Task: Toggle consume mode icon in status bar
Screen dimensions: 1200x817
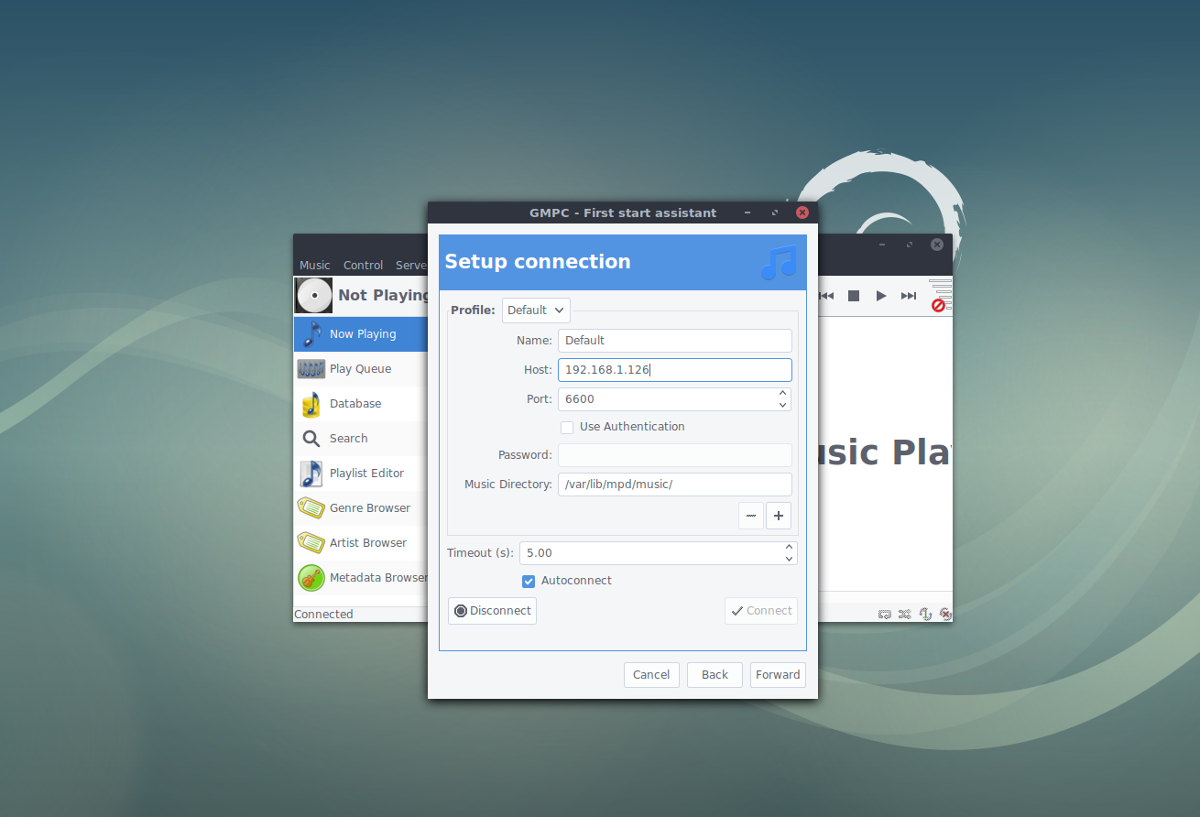Action: click(945, 614)
